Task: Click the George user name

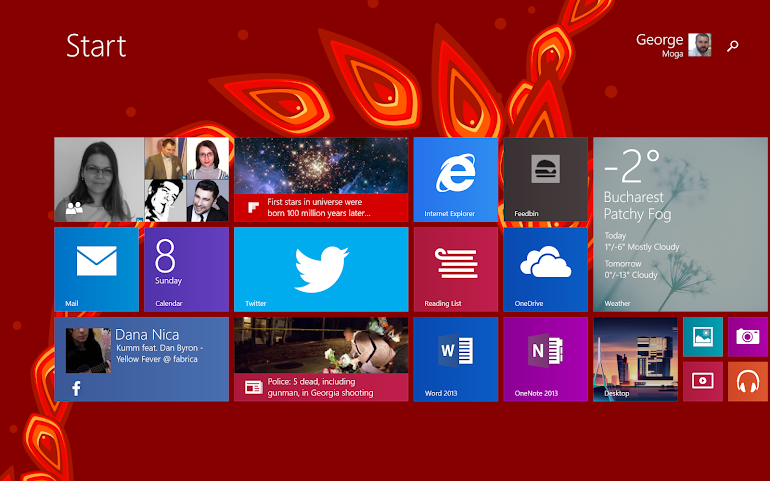Action: click(660, 39)
